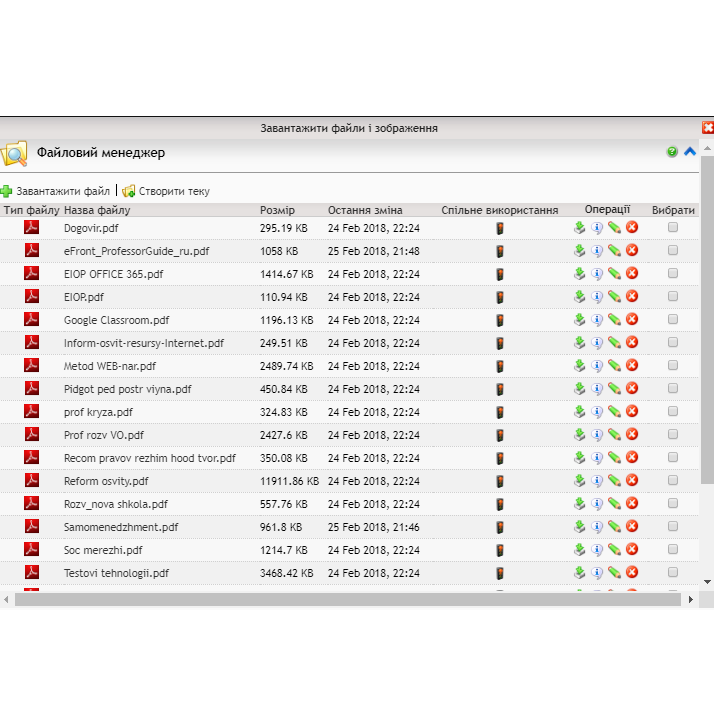
Task: Check the prof kryza.pdf row
Action: 673,411
